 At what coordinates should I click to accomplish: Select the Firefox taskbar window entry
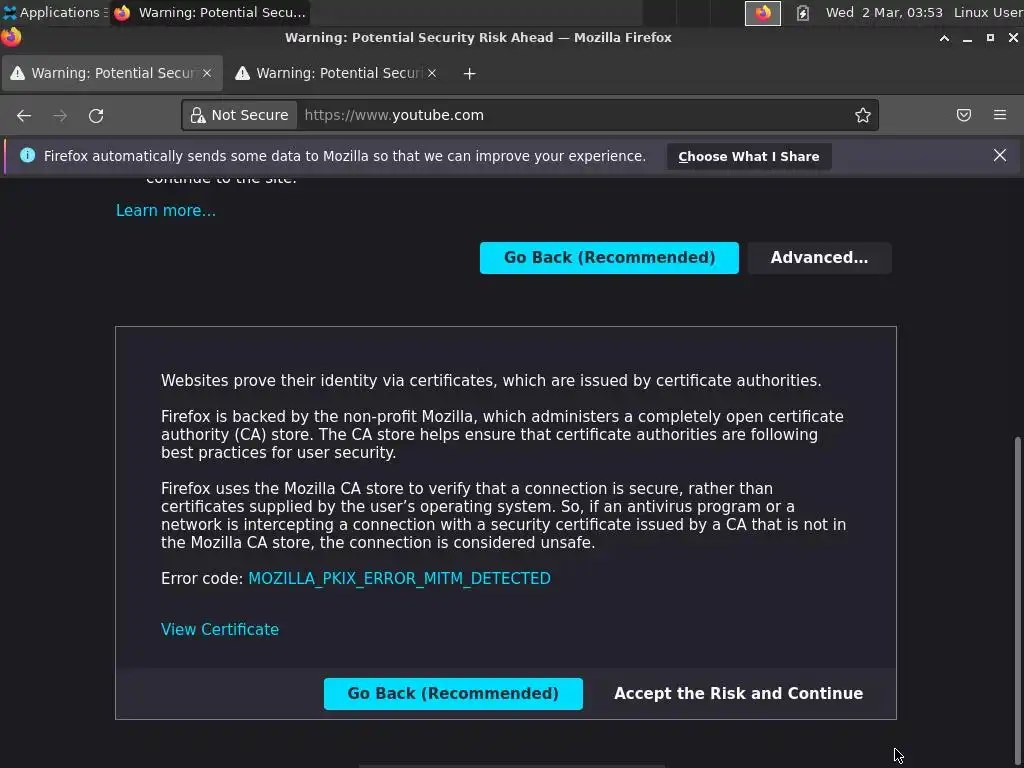point(210,12)
